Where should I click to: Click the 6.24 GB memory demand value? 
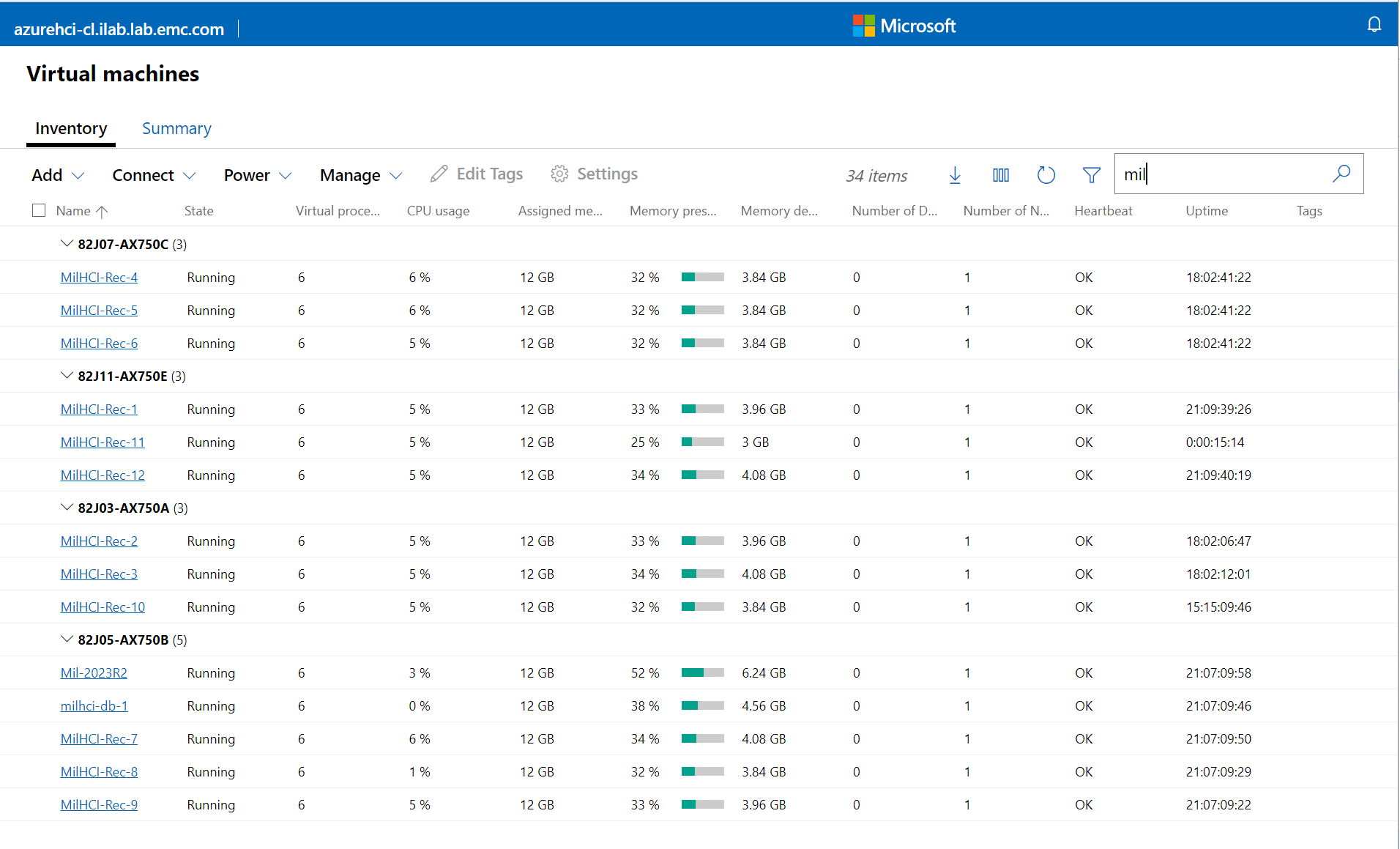click(x=764, y=673)
